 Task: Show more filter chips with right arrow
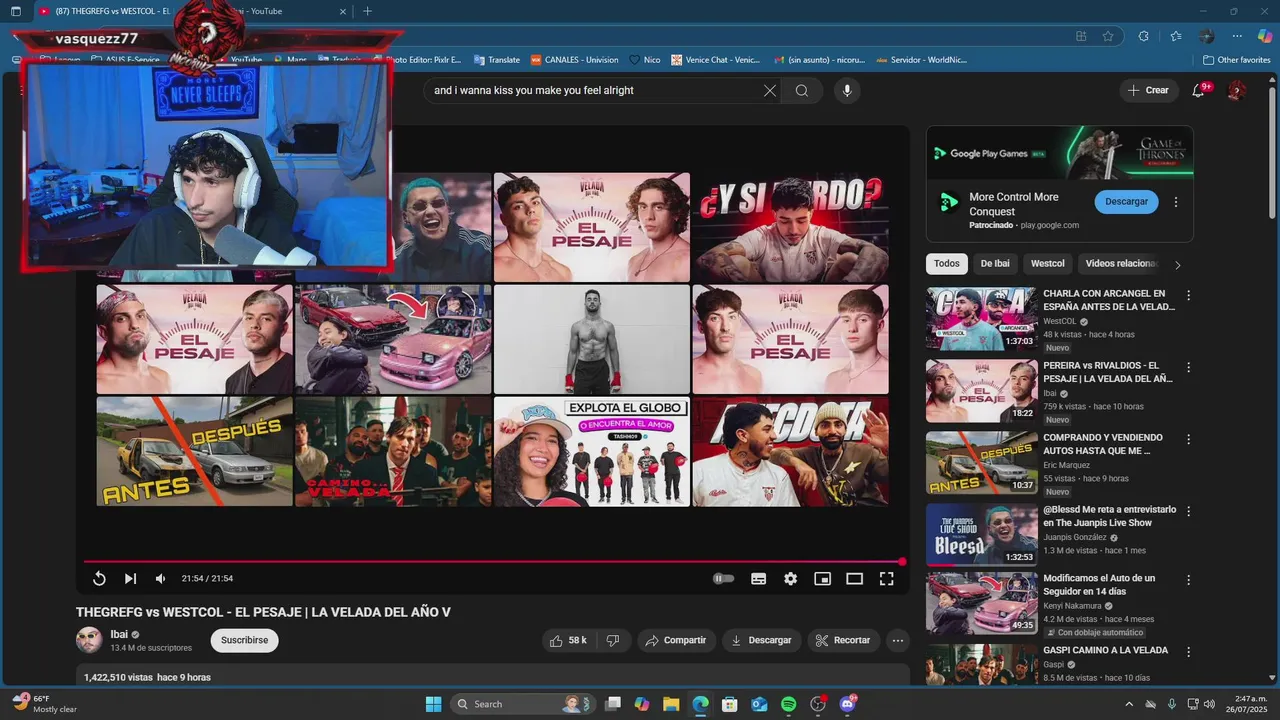click(x=1177, y=265)
